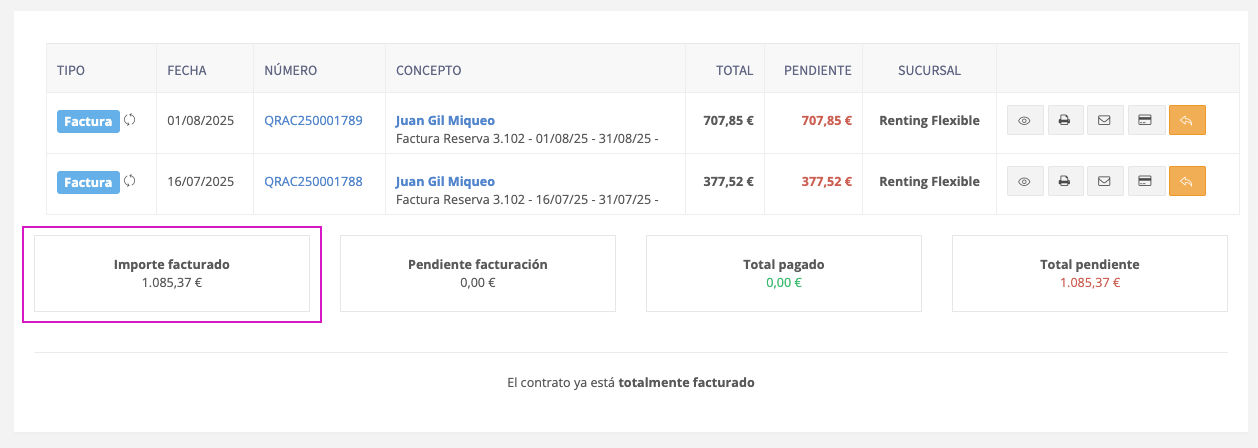Click Renting Flexible in QRAC250001788 row
This screenshot has height=448, width=1258.
click(x=929, y=181)
